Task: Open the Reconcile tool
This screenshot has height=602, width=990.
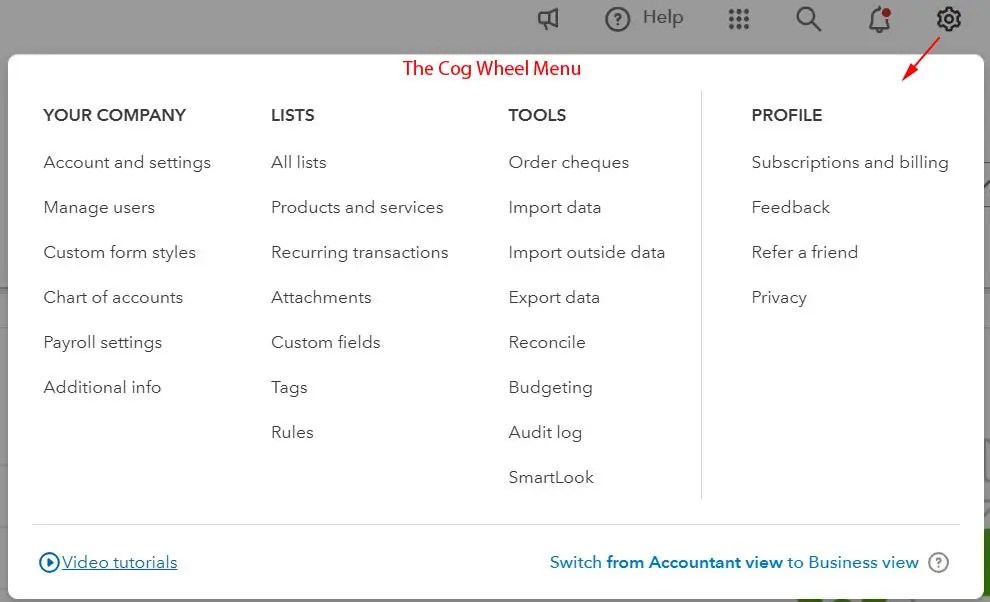Action: point(546,342)
